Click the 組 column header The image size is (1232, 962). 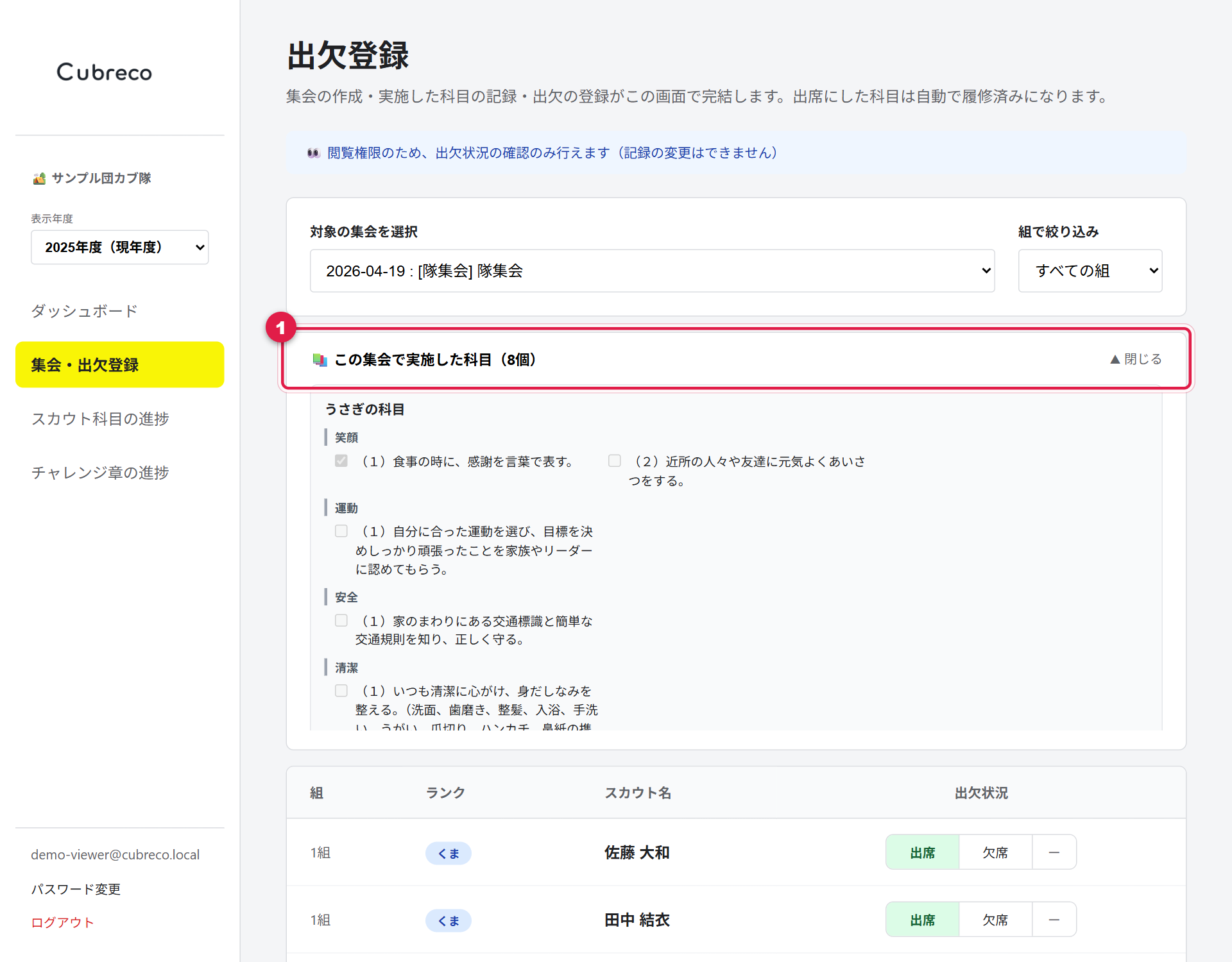[316, 793]
